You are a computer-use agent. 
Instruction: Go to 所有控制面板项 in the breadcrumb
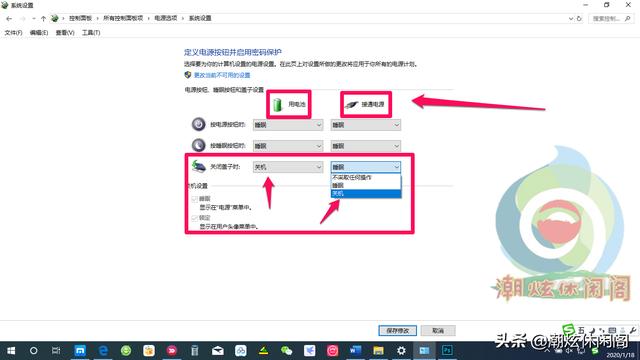point(123,18)
